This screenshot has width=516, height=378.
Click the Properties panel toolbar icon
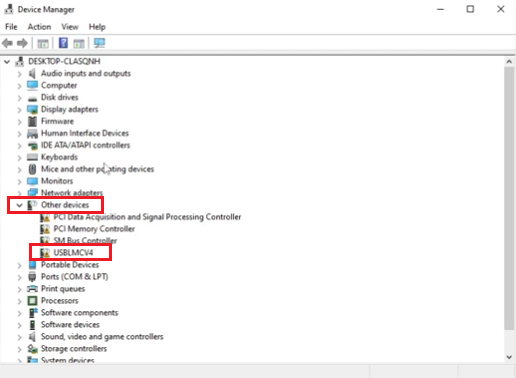[79, 43]
